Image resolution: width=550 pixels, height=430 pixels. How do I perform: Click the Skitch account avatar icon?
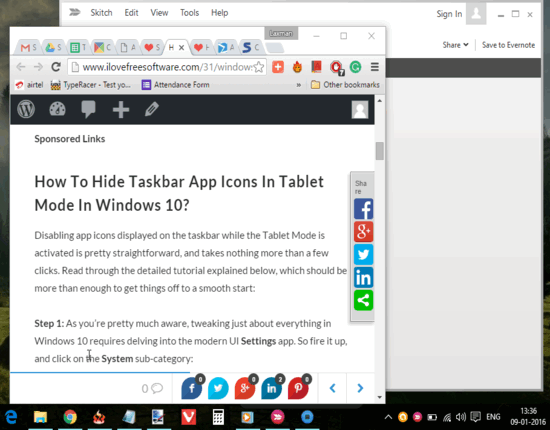click(476, 14)
